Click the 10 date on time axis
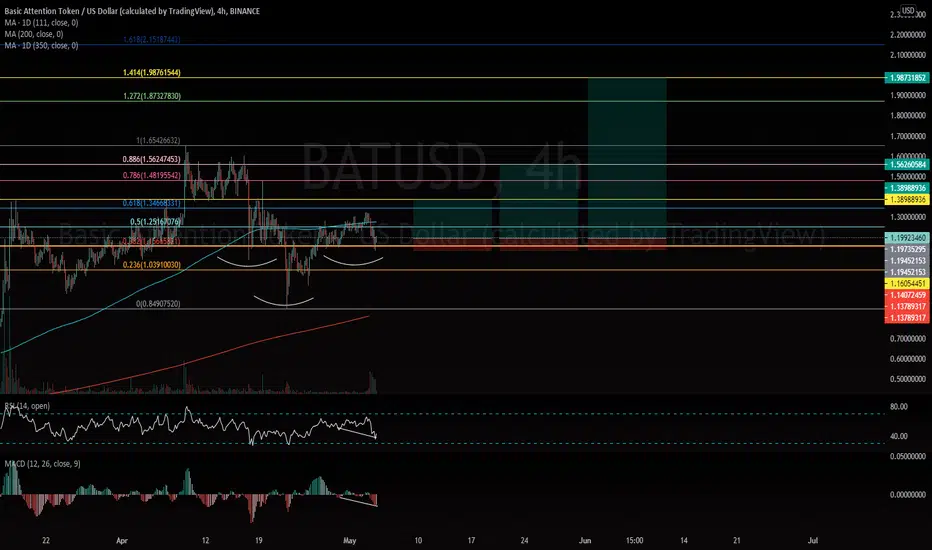The image size is (932, 550). 418,540
